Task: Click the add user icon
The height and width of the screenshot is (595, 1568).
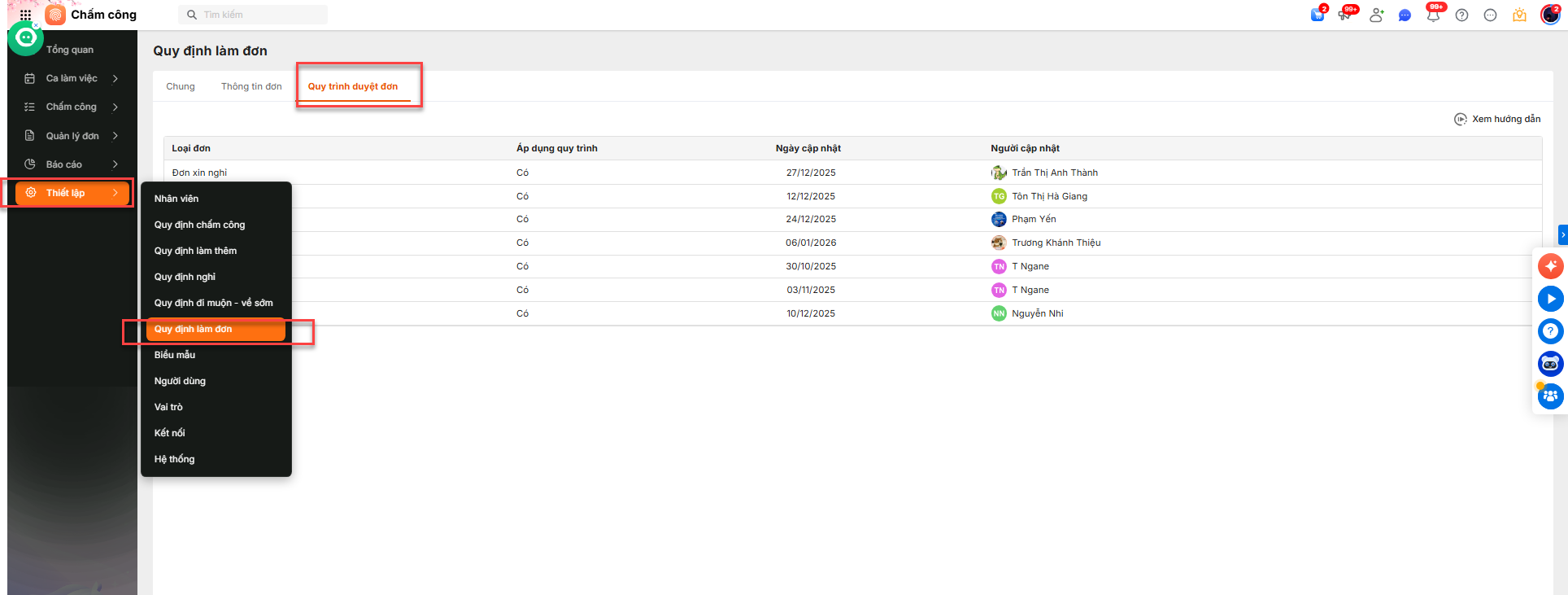Action: point(1376,15)
